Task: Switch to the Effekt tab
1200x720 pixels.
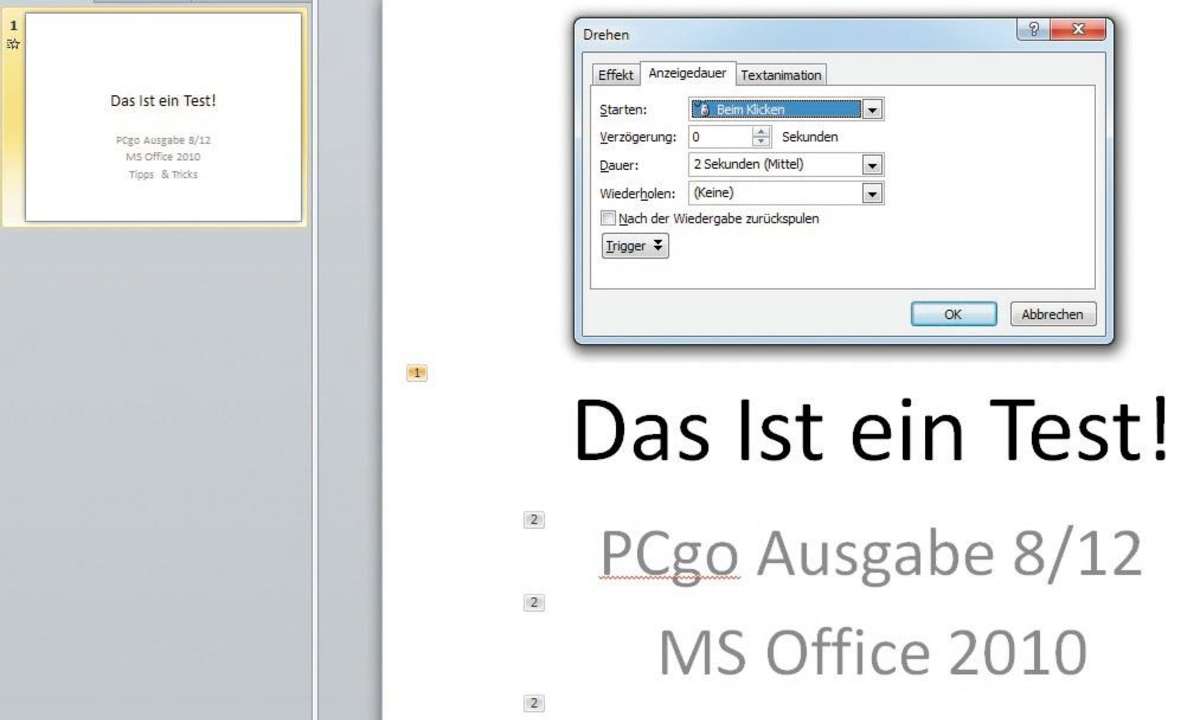Action: 615,75
